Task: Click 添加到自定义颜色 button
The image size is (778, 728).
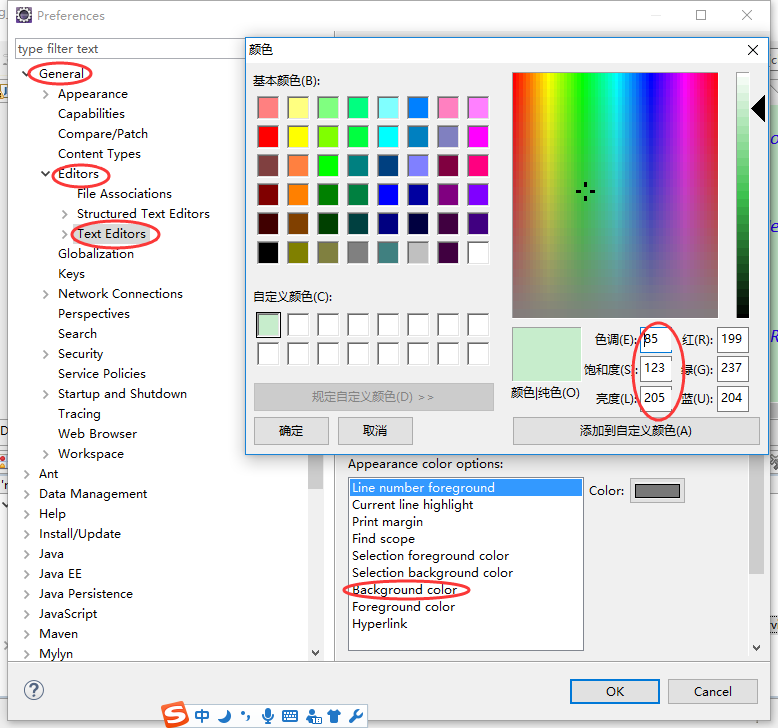Action: (636, 431)
